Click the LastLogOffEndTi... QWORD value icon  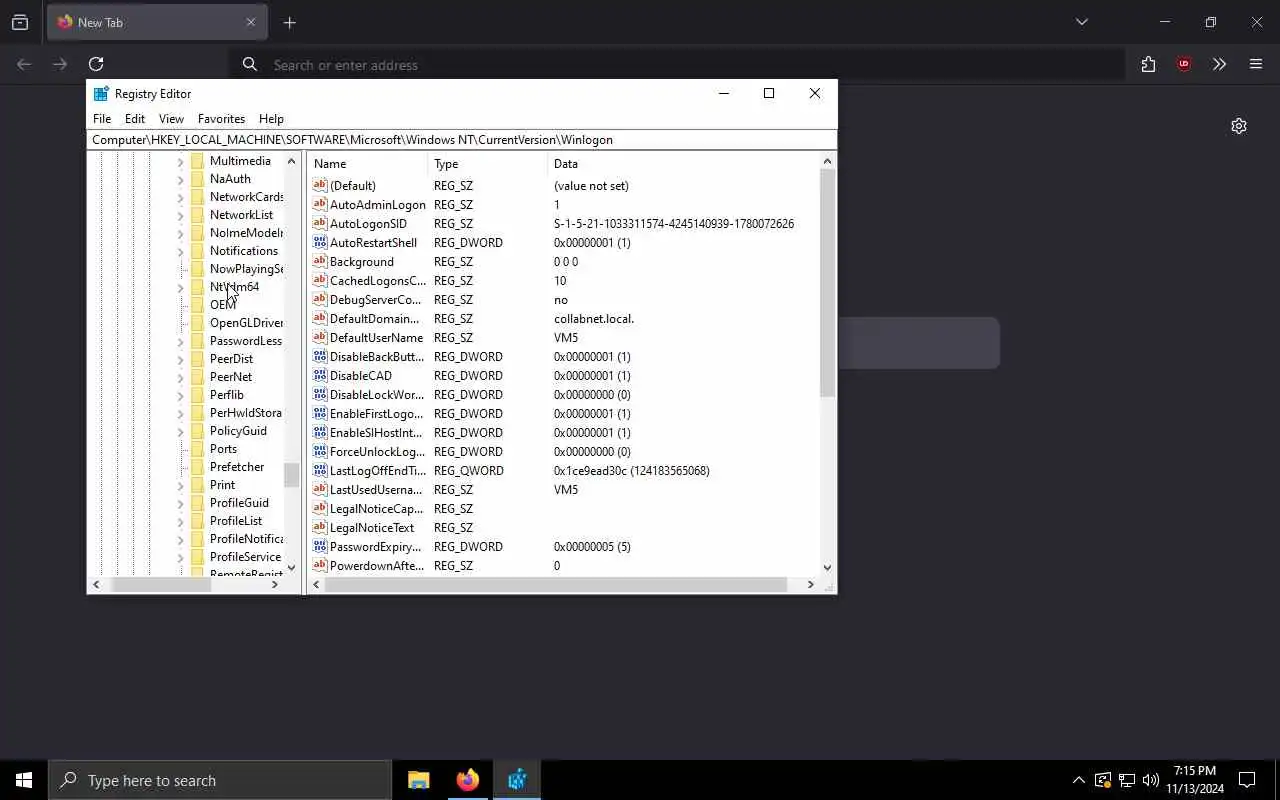[320, 470]
